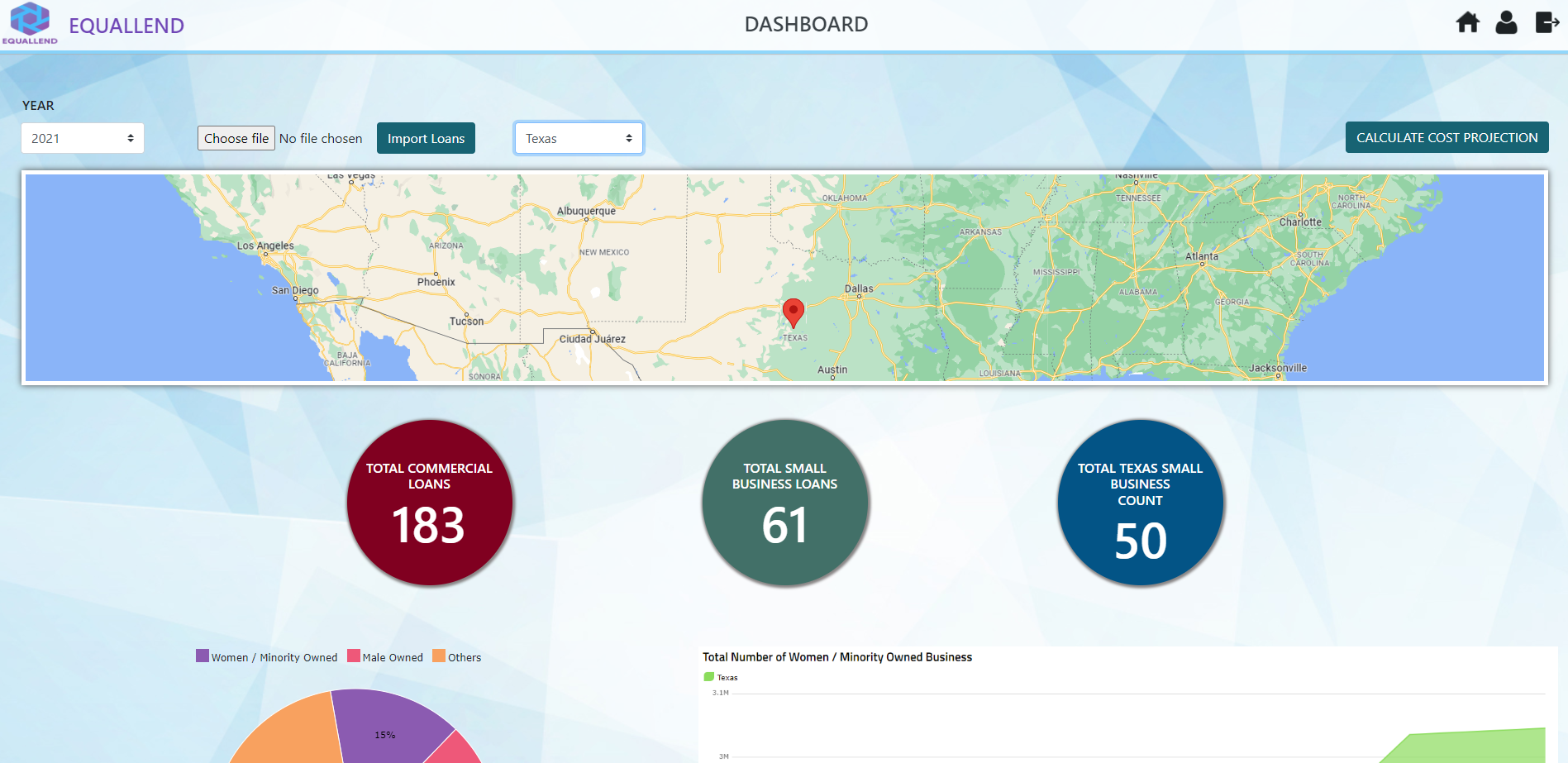This screenshot has width=1568, height=763.
Task: Click the EQUALLEND brand title
Action: coord(126,26)
